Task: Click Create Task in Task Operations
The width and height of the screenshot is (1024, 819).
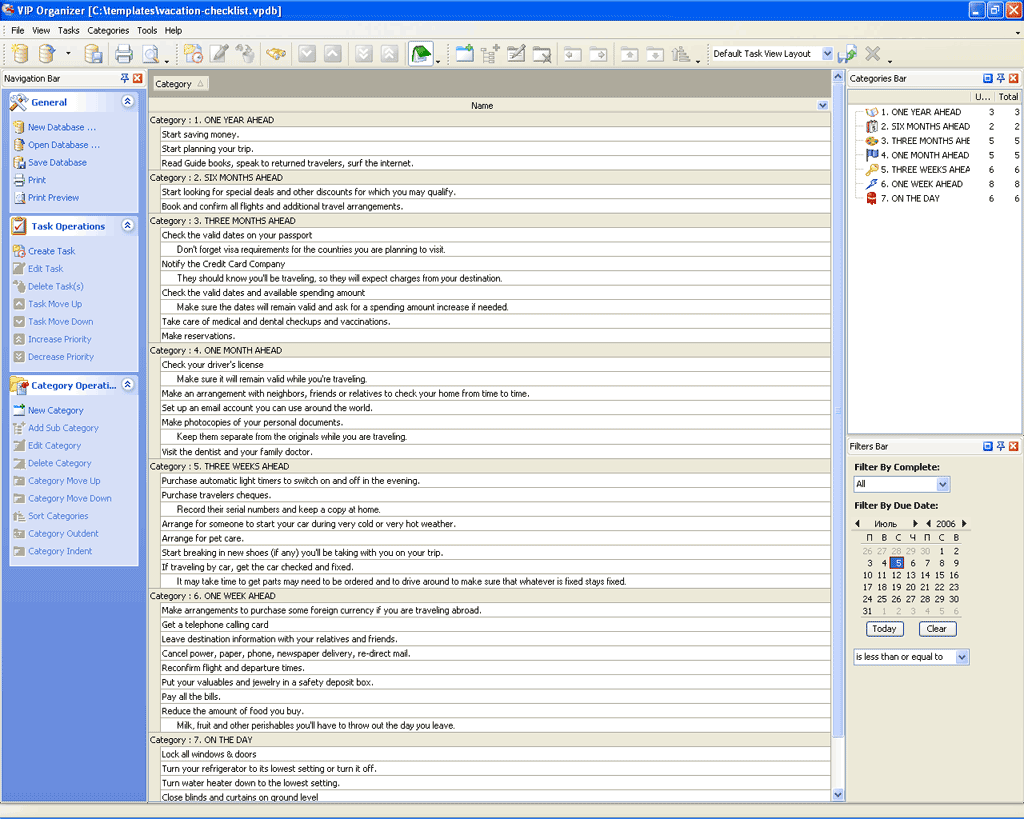Action: click(x=51, y=251)
